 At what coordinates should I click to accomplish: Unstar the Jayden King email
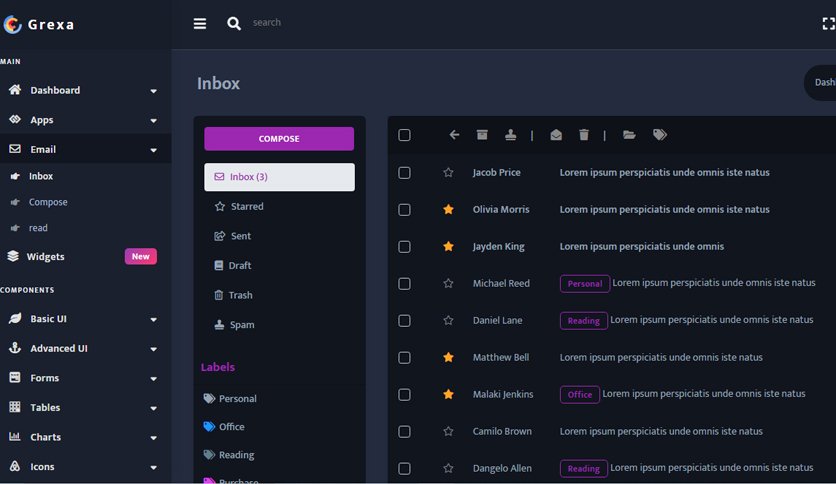click(448, 246)
